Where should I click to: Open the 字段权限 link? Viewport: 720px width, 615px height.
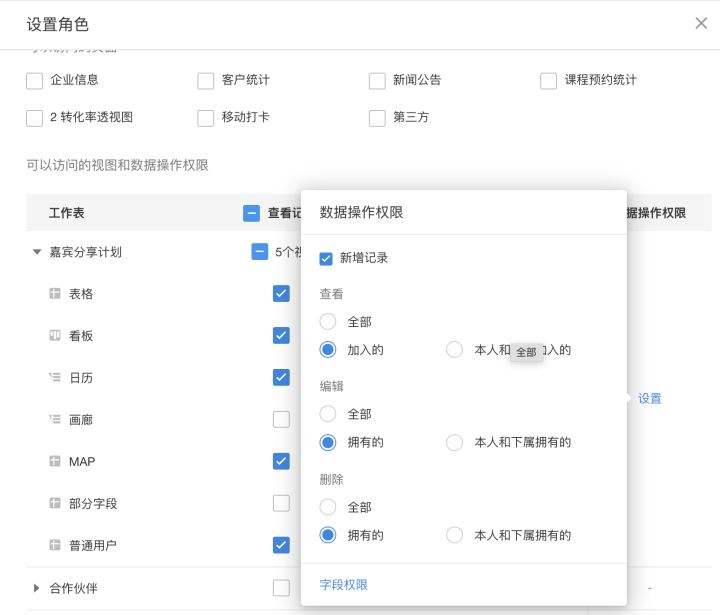pyautogui.click(x=343, y=585)
